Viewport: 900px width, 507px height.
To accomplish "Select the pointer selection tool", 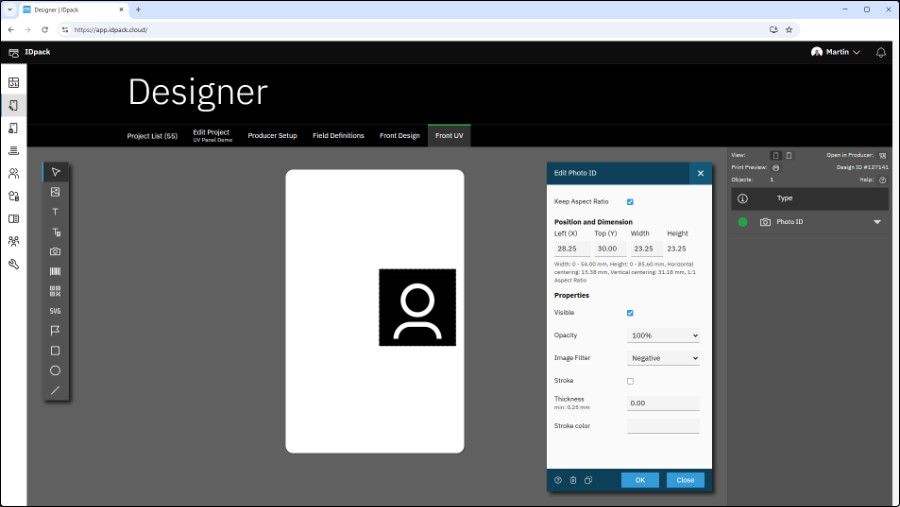I will [55, 172].
